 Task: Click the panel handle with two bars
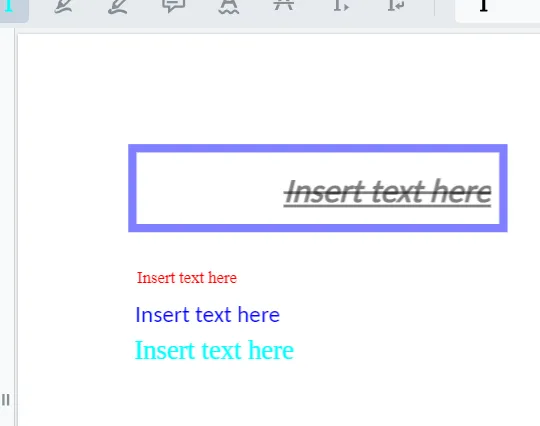(6, 400)
